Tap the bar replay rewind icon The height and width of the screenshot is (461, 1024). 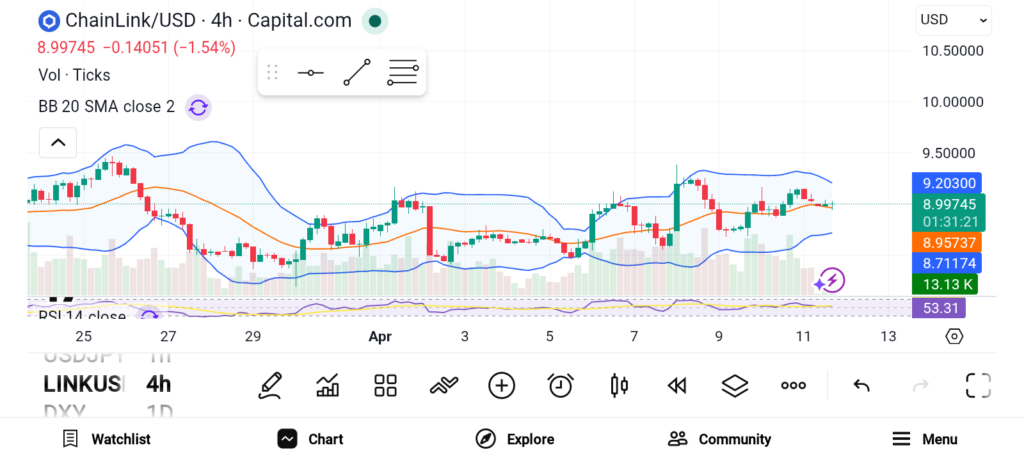tap(677, 385)
